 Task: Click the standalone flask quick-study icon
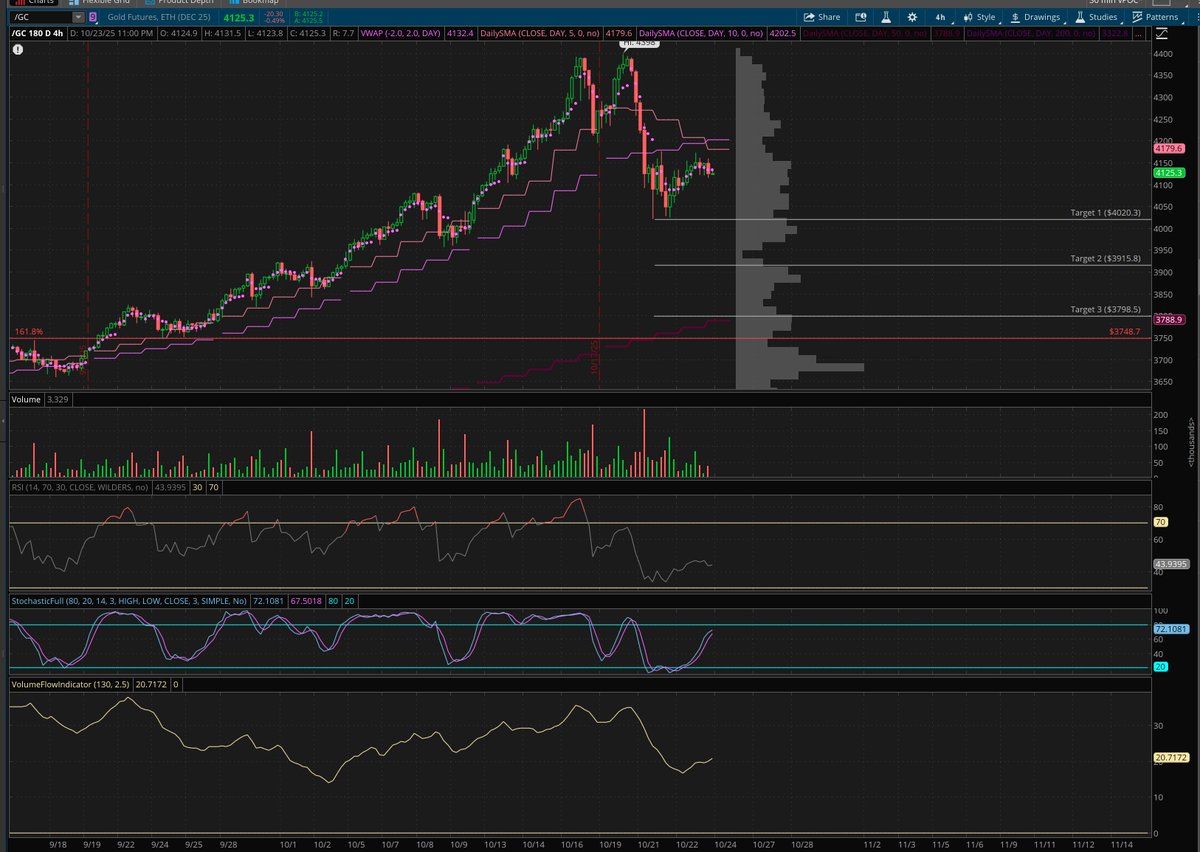(x=885, y=17)
